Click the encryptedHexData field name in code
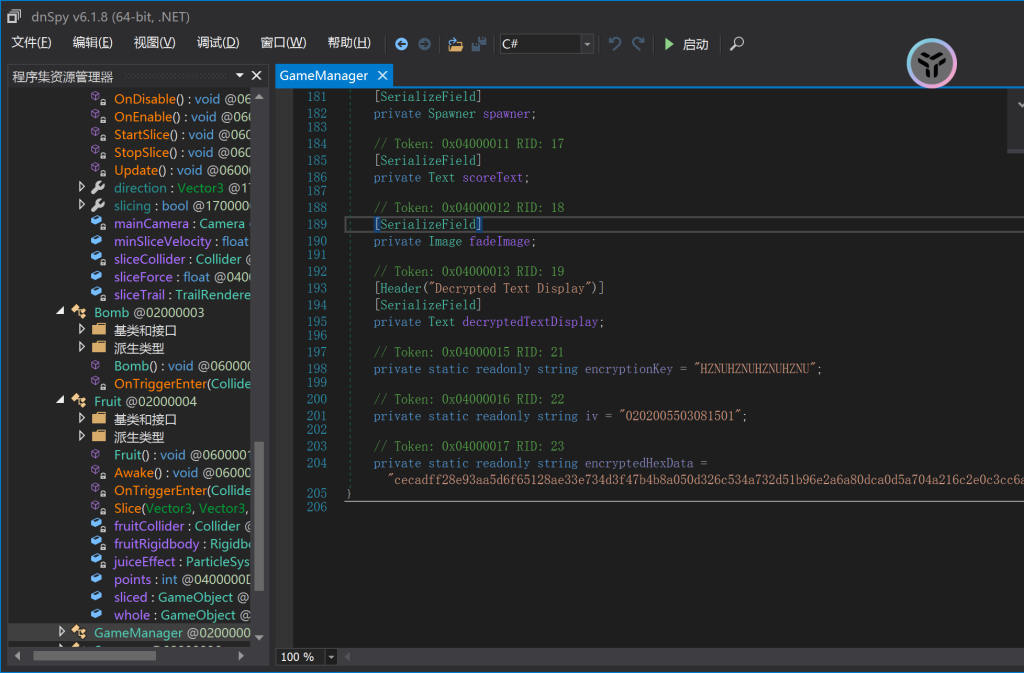 point(639,463)
